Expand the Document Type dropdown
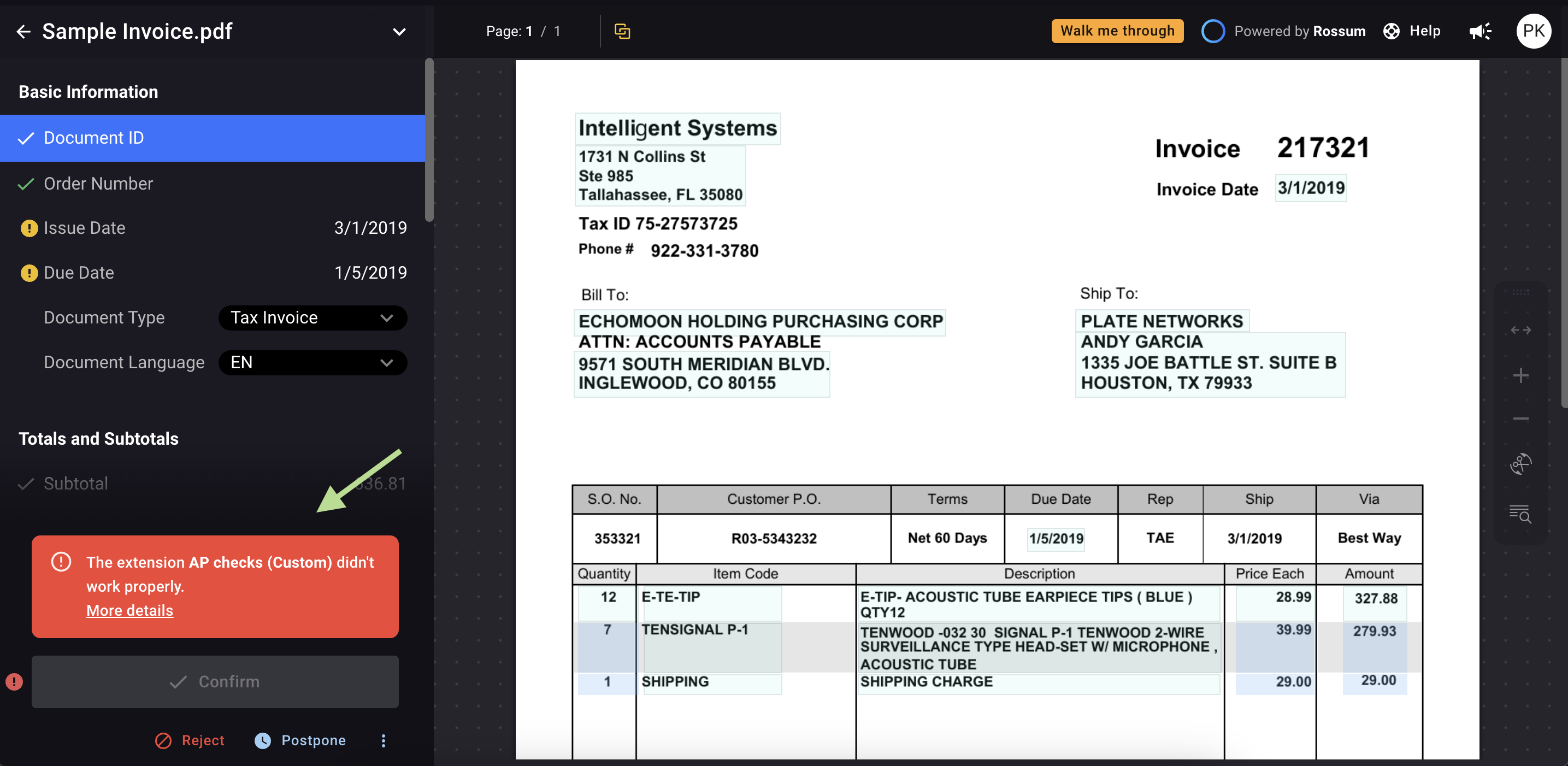Image resolution: width=1568 pixels, height=766 pixels. (x=313, y=318)
